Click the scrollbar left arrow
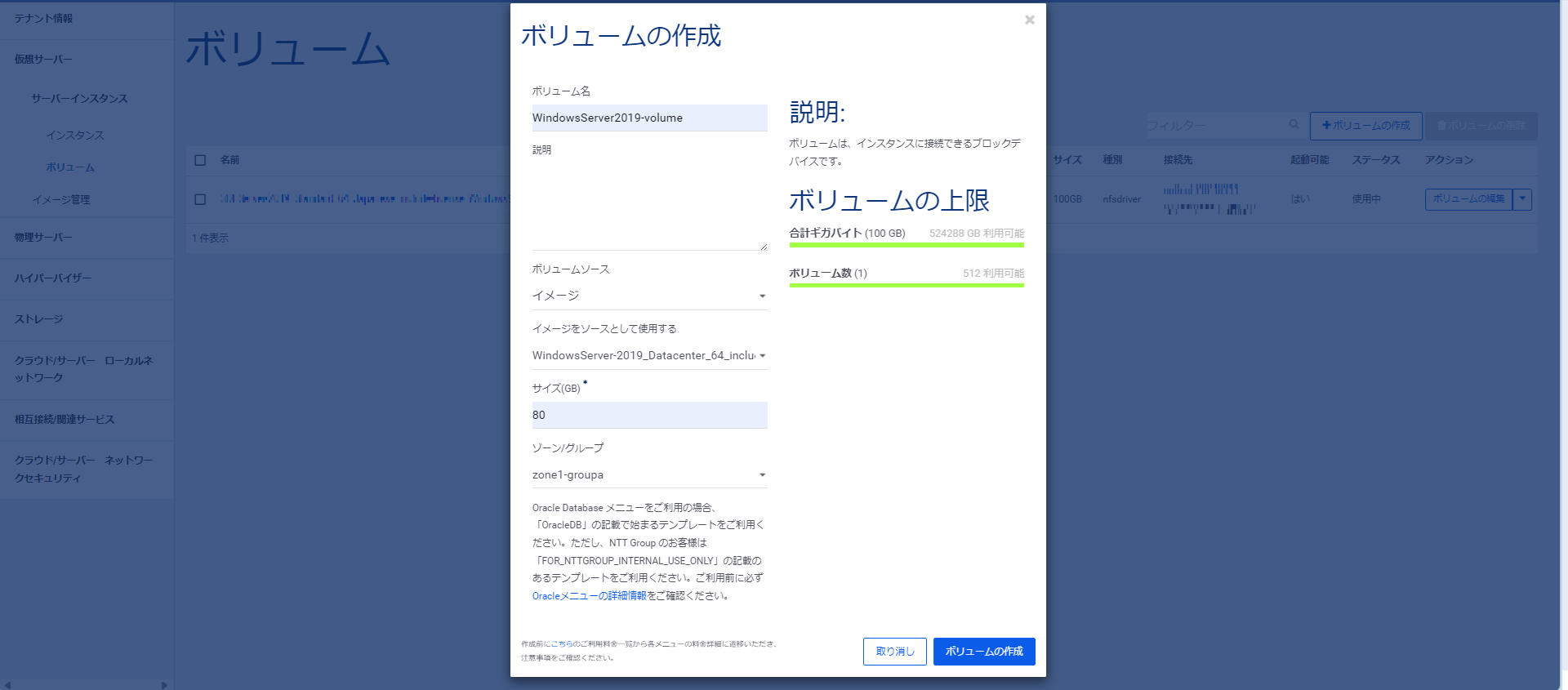Screen dimensions: 1568x690 coord(7,685)
